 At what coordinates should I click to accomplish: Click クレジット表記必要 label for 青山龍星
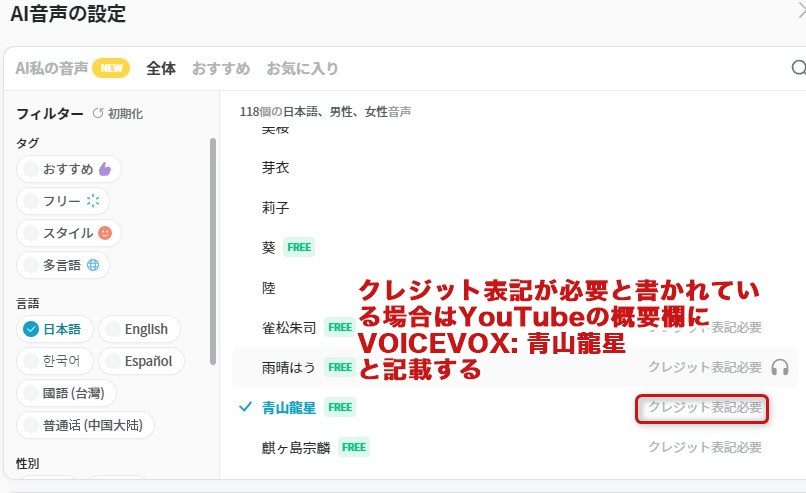tap(704, 408)
